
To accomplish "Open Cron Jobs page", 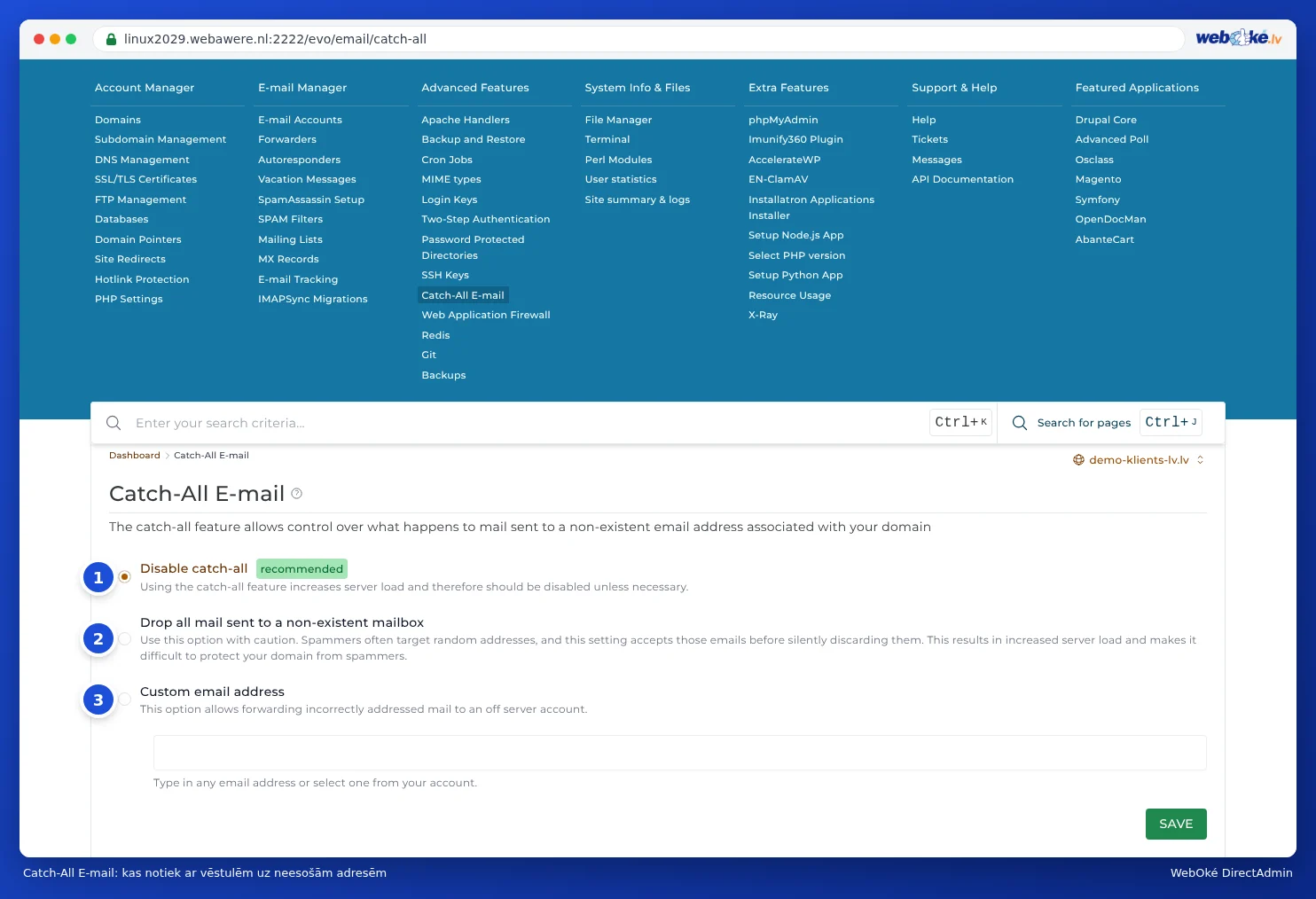I will pos(447,160).
